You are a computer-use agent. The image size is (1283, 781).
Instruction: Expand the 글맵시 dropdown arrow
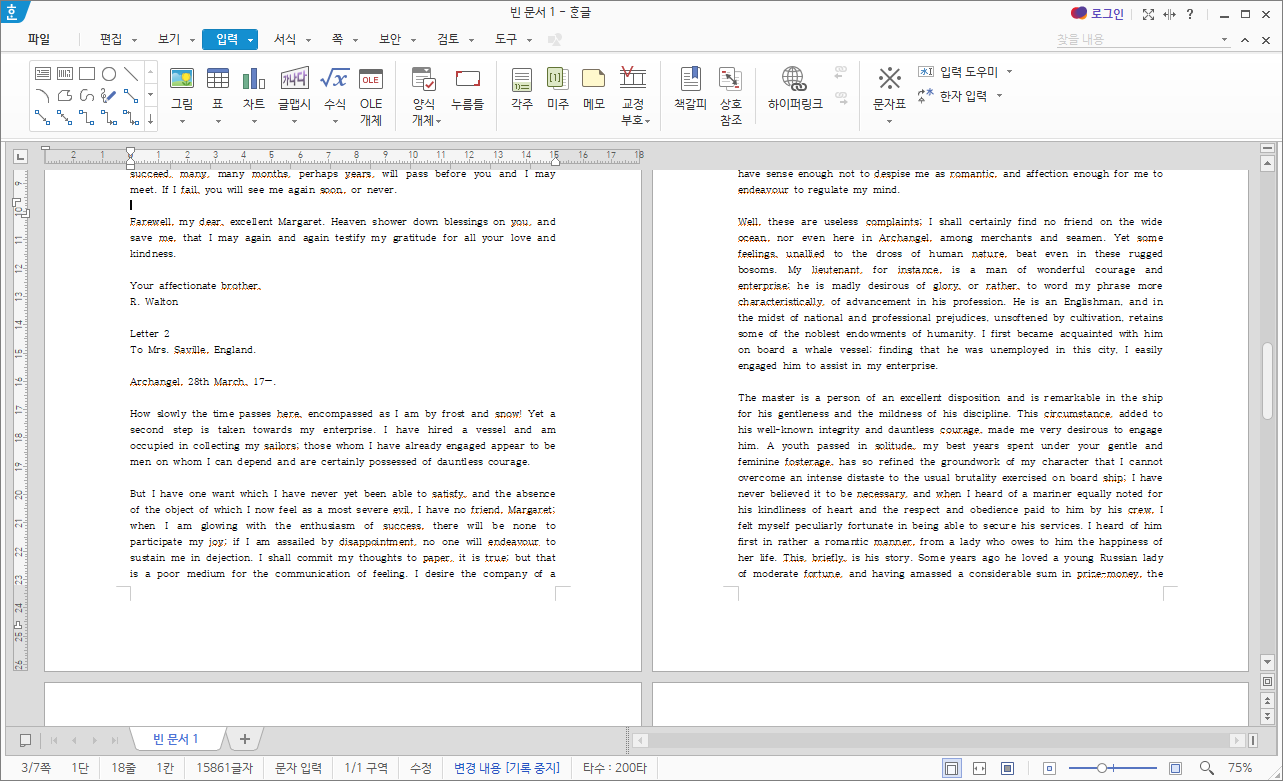295,121
